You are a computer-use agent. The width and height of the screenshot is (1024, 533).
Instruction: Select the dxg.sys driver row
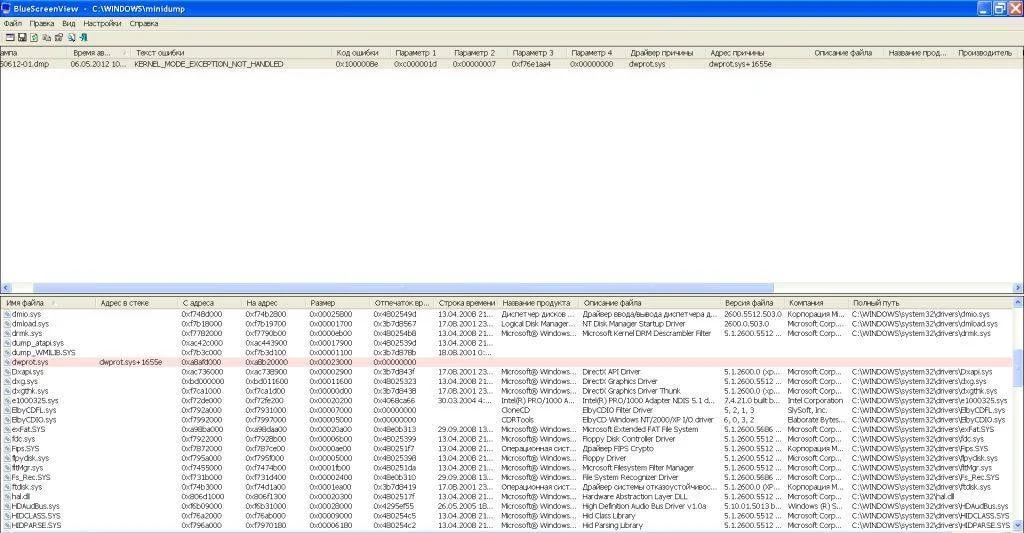coord(507,381)
